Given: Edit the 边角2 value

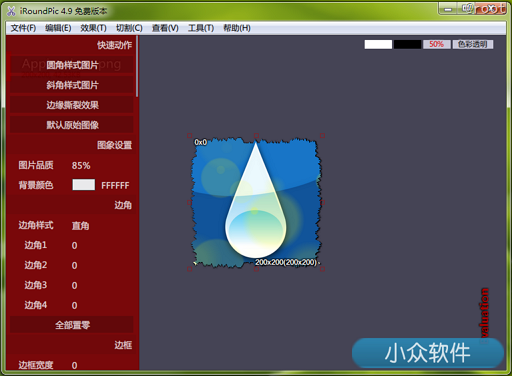Looking at the screenshot, I should (x=74, y=265).
